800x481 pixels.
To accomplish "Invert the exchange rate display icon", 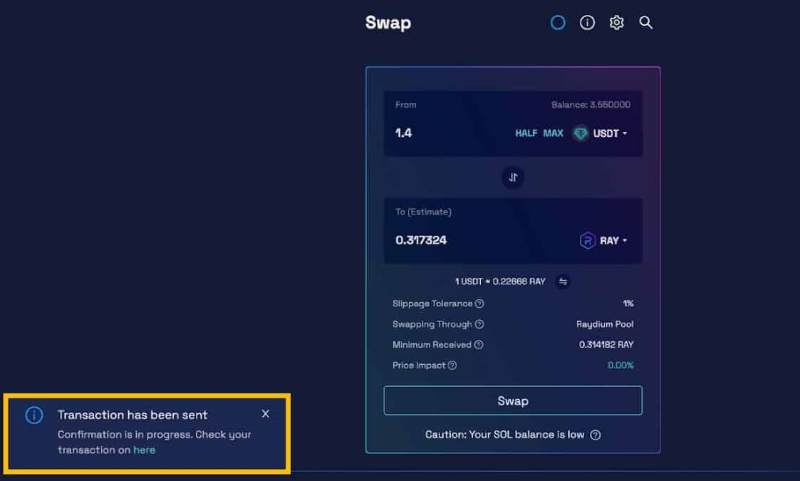I will pos(563,282).
